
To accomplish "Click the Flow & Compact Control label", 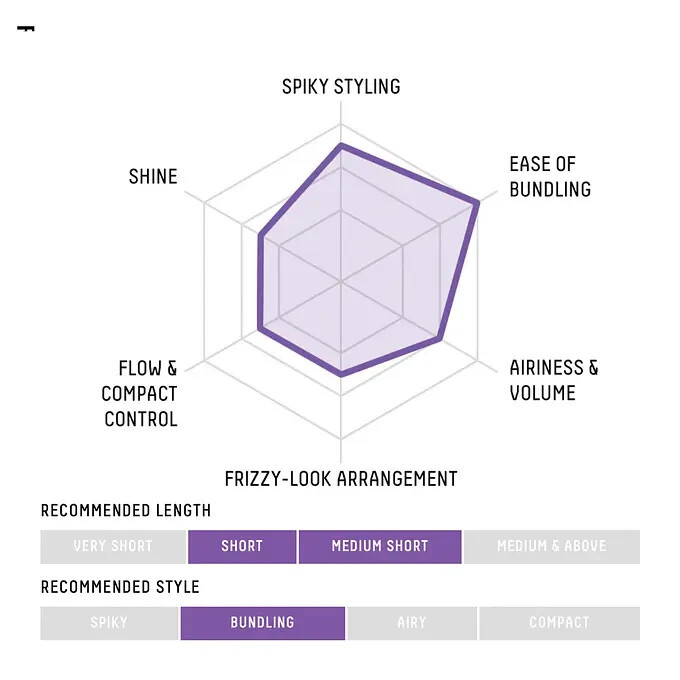I will (140, 394).
